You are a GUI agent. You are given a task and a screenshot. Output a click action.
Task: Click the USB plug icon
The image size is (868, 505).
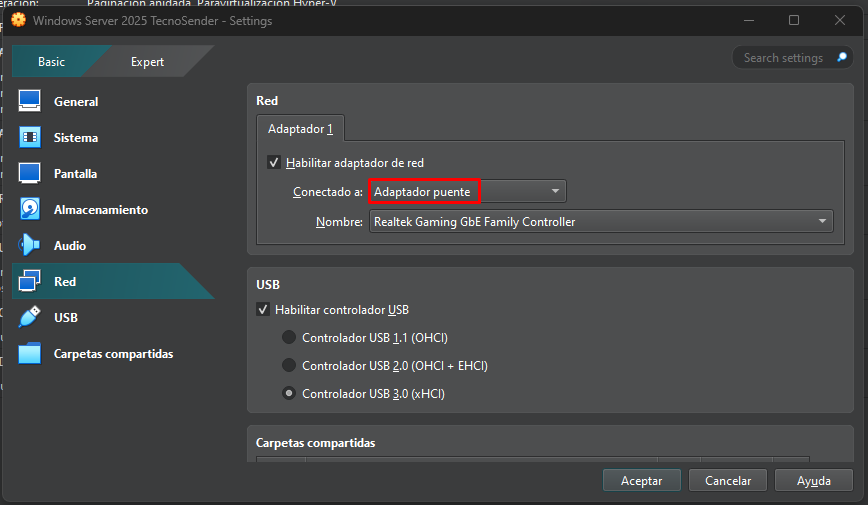click(x=29, y=317)
